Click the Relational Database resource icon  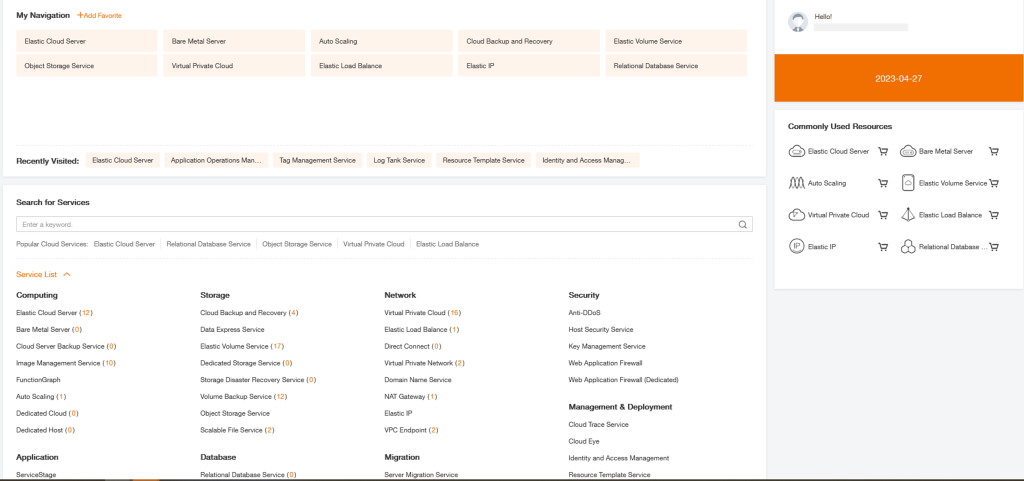pyautogui.click(x=908, y=247)
